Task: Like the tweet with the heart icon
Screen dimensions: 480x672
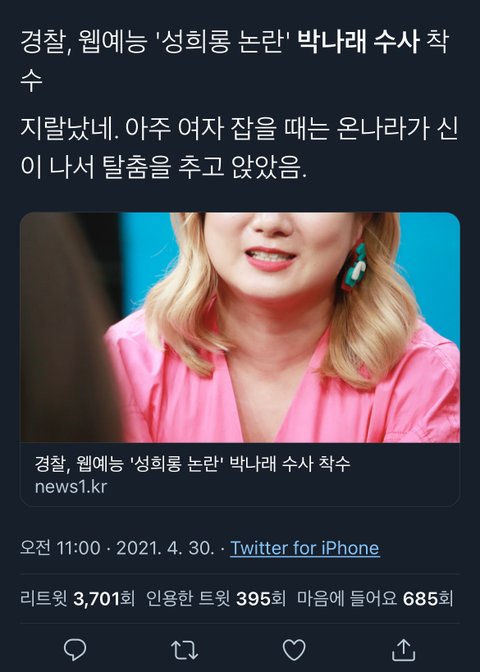Action: (294, 650)
